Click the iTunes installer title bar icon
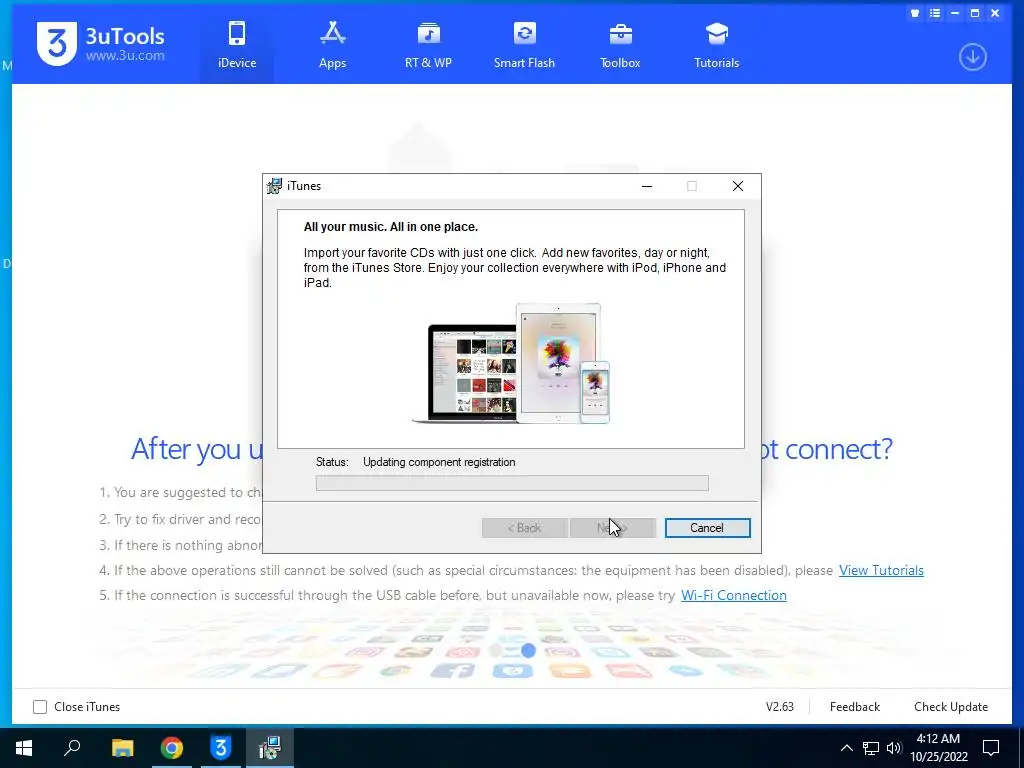The image size is (1024, 768). tap(274, 186)
